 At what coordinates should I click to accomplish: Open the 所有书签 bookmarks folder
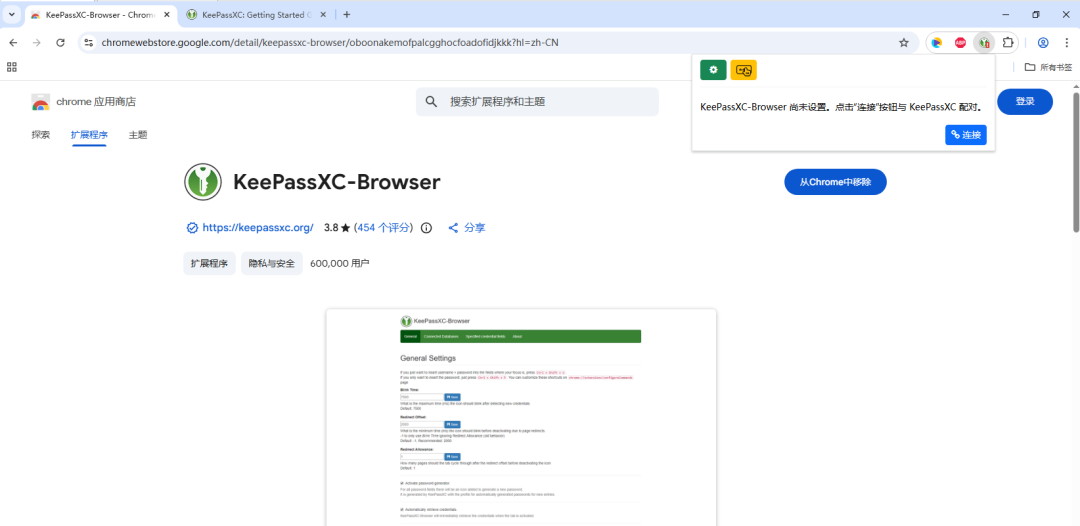point(1048,67)
